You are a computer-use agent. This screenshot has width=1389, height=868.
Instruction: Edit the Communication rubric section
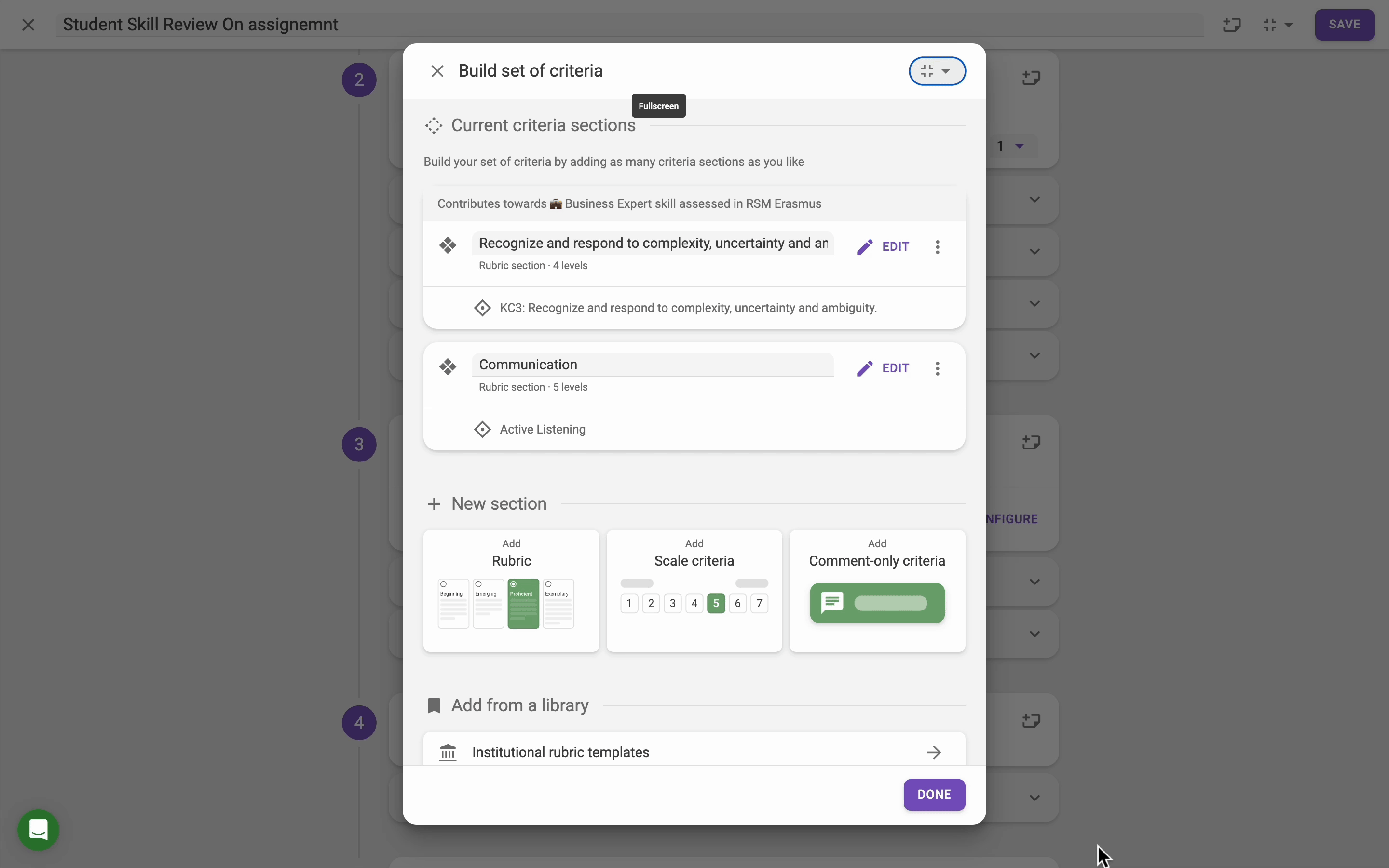pyautogui.click(x=883, y=368)
